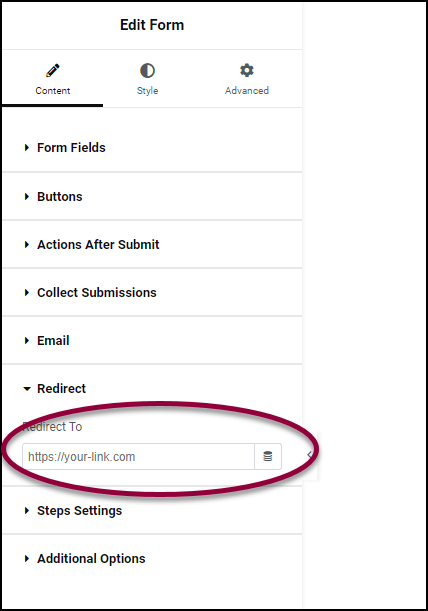The image size is (428, 611).
Task: Switch to the Advanced tab
Action: (247, 80)
